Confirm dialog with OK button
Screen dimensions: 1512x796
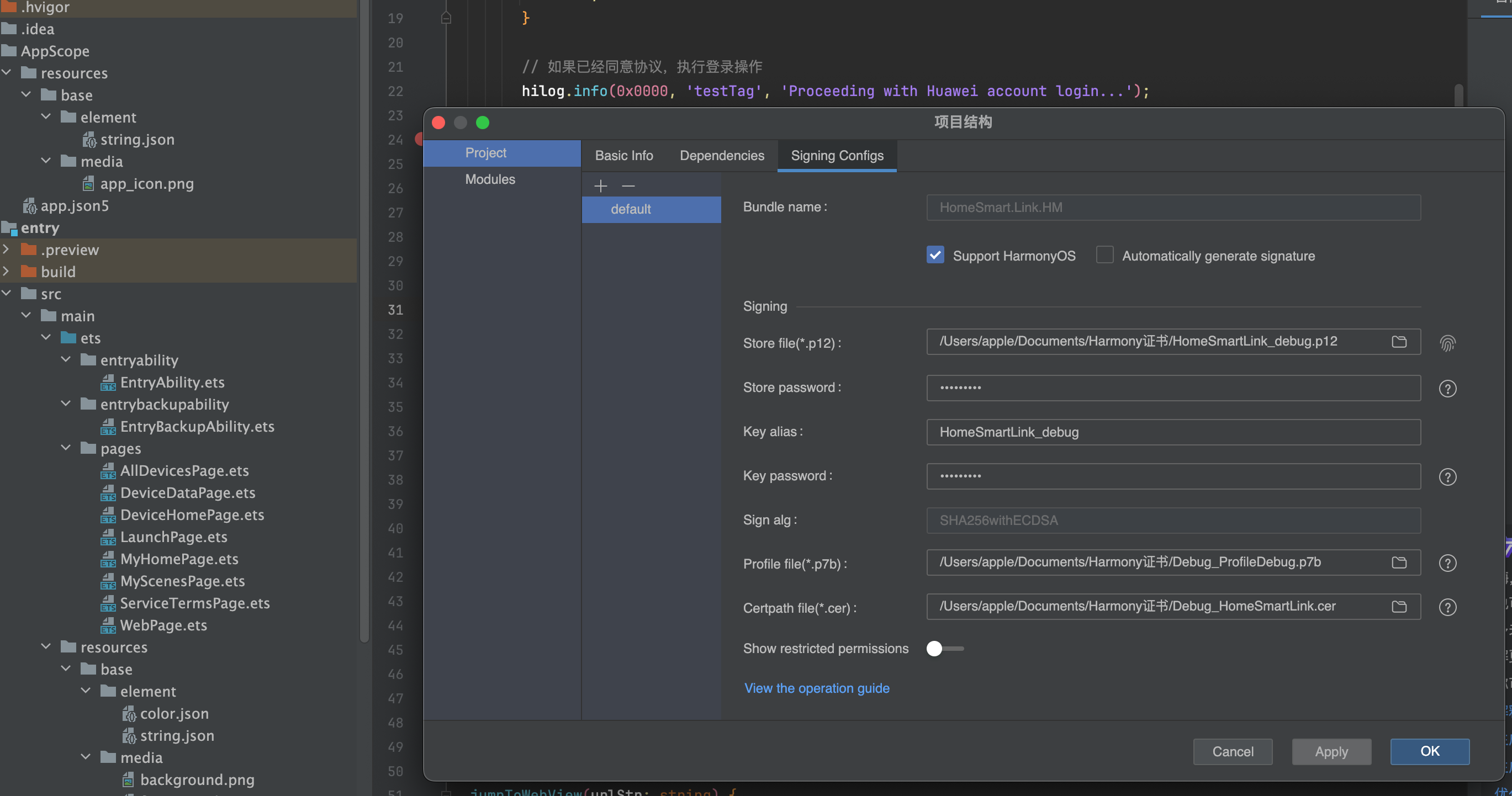point(1430,751)
